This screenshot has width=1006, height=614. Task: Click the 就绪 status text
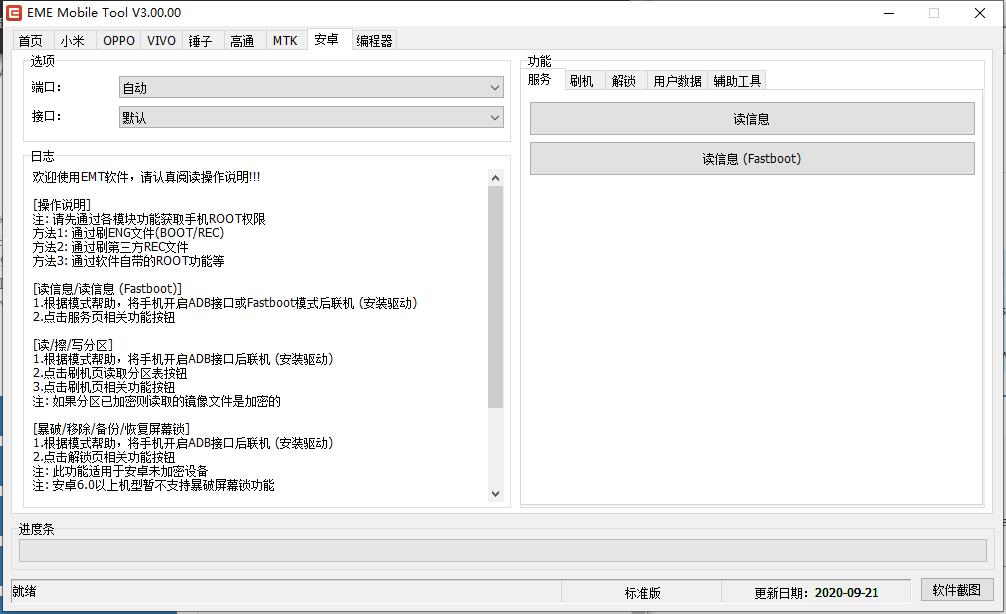click(24, 592)
